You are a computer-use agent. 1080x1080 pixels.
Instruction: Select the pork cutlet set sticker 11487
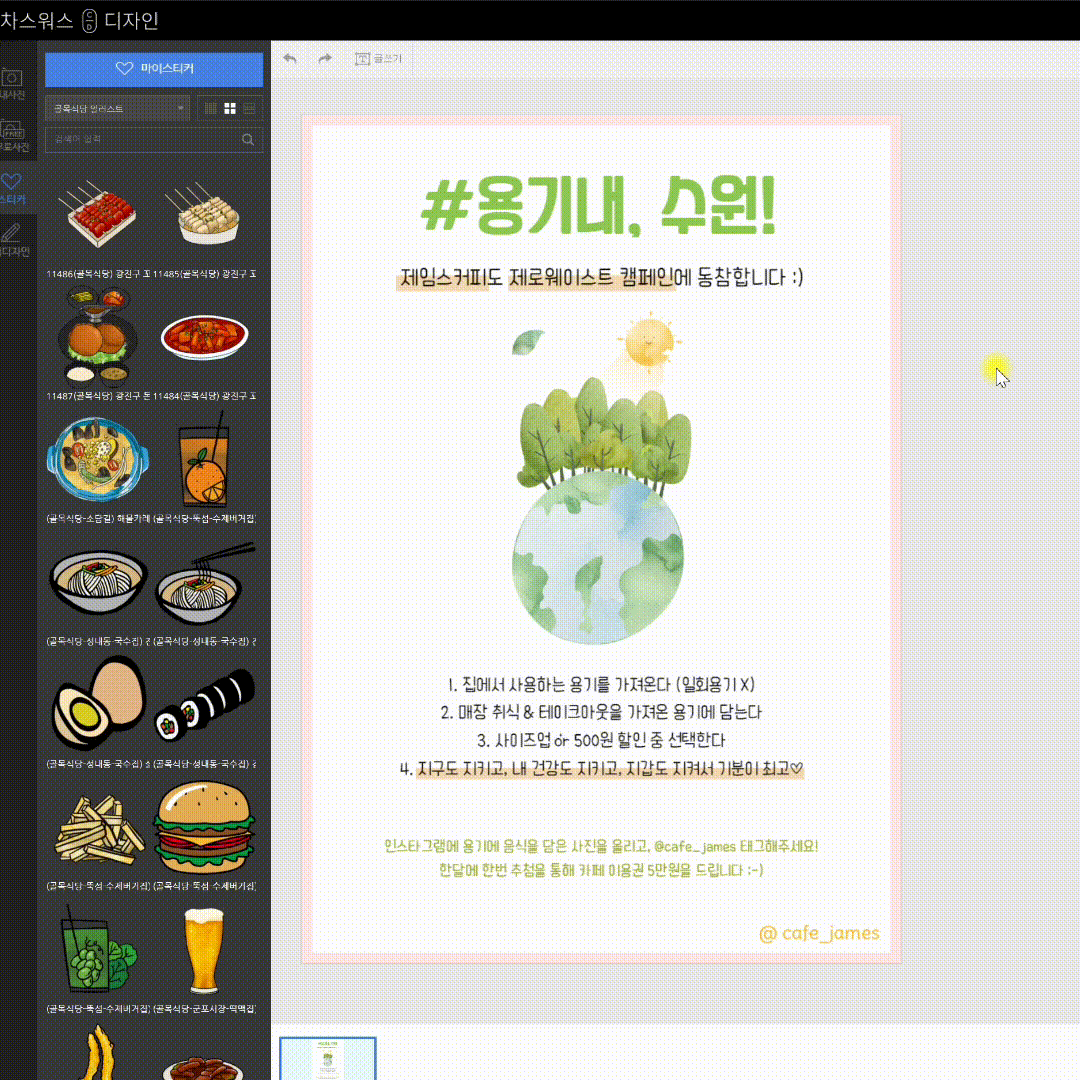point(98,336)
